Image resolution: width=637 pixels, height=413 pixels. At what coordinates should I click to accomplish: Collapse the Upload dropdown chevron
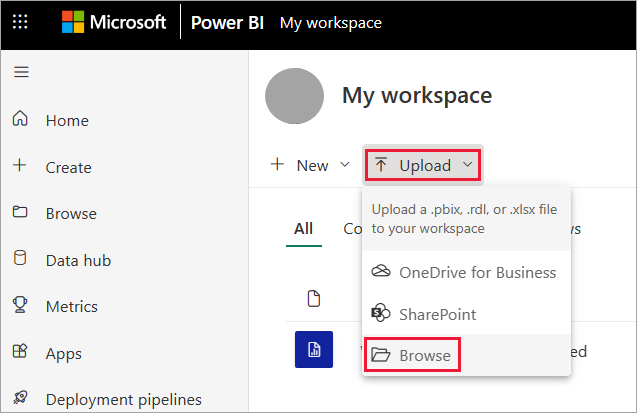[468, 164]
